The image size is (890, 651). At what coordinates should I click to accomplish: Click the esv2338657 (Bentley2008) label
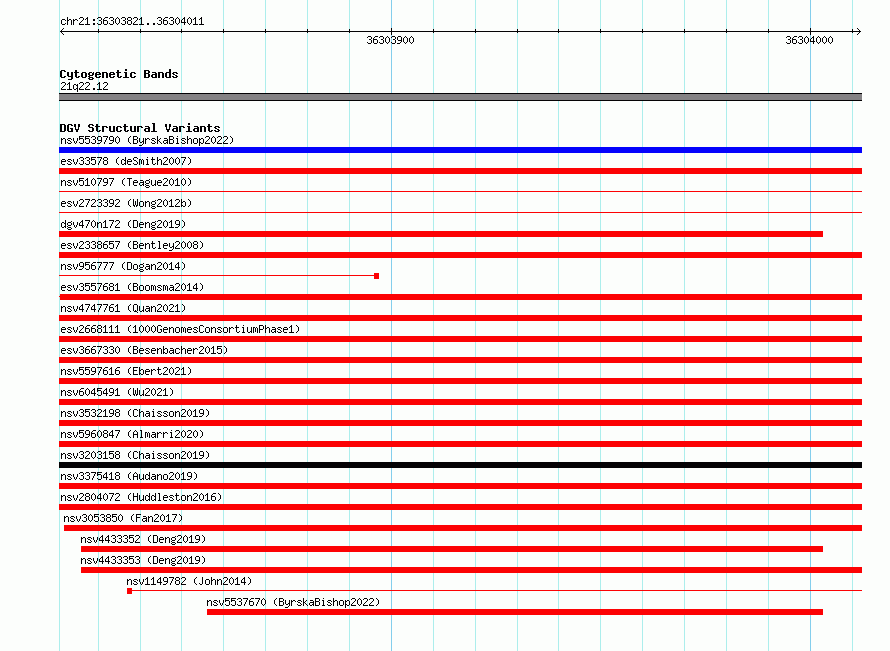132,245
